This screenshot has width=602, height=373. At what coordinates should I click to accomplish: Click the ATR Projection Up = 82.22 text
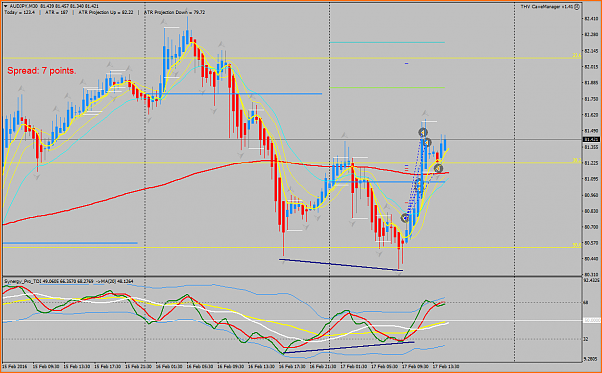click(106, 12)
